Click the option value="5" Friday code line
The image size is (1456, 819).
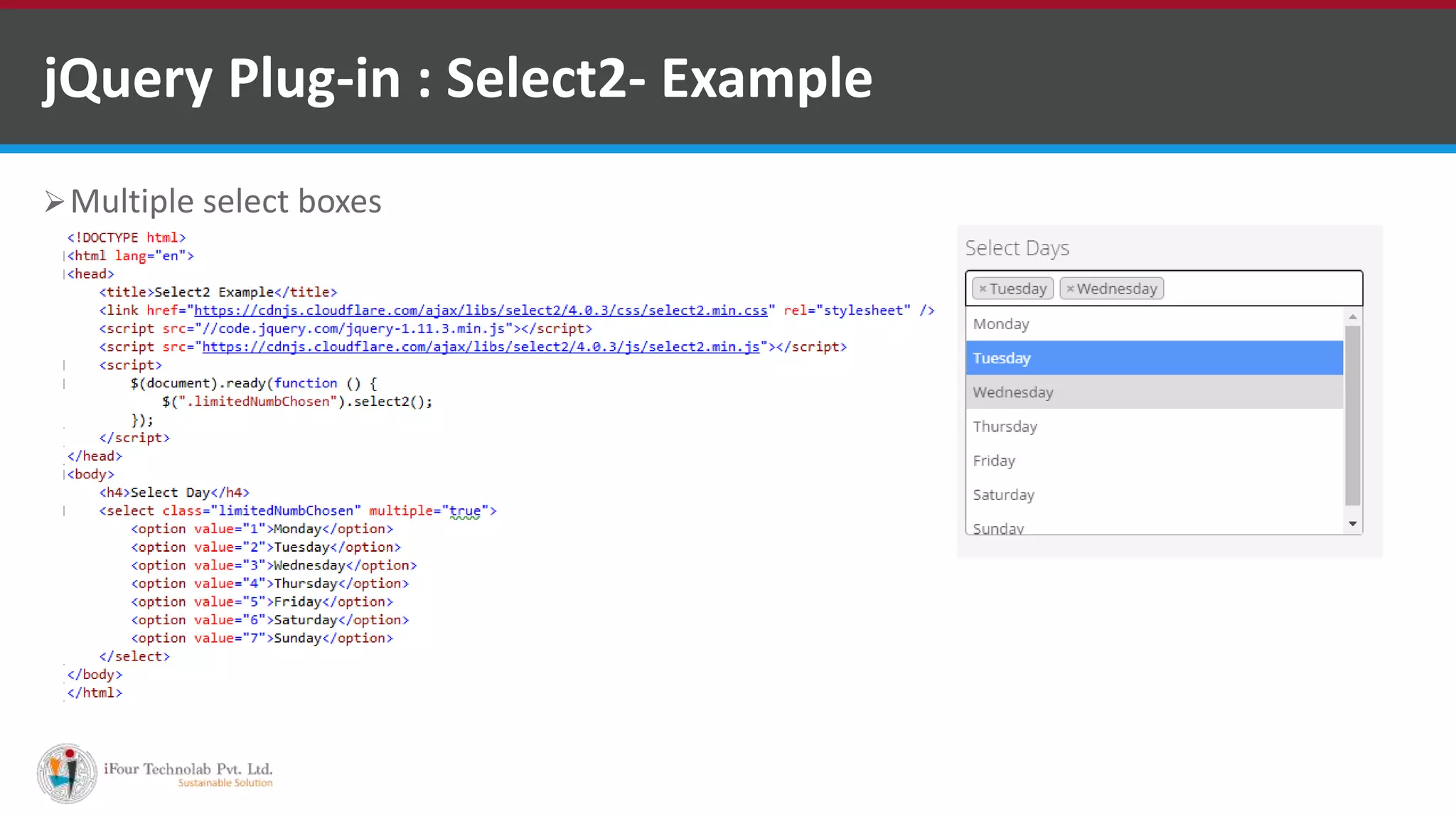(262, 602)
